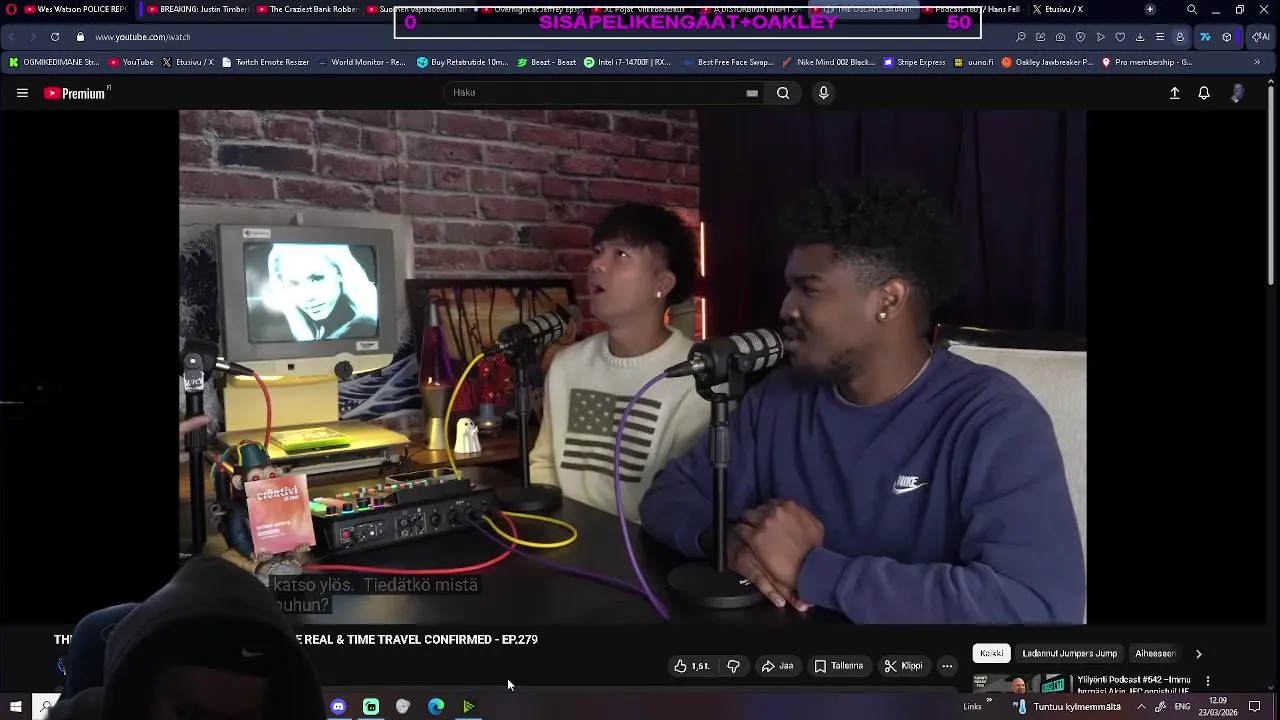Switch ENG input language

[1182, 707]
